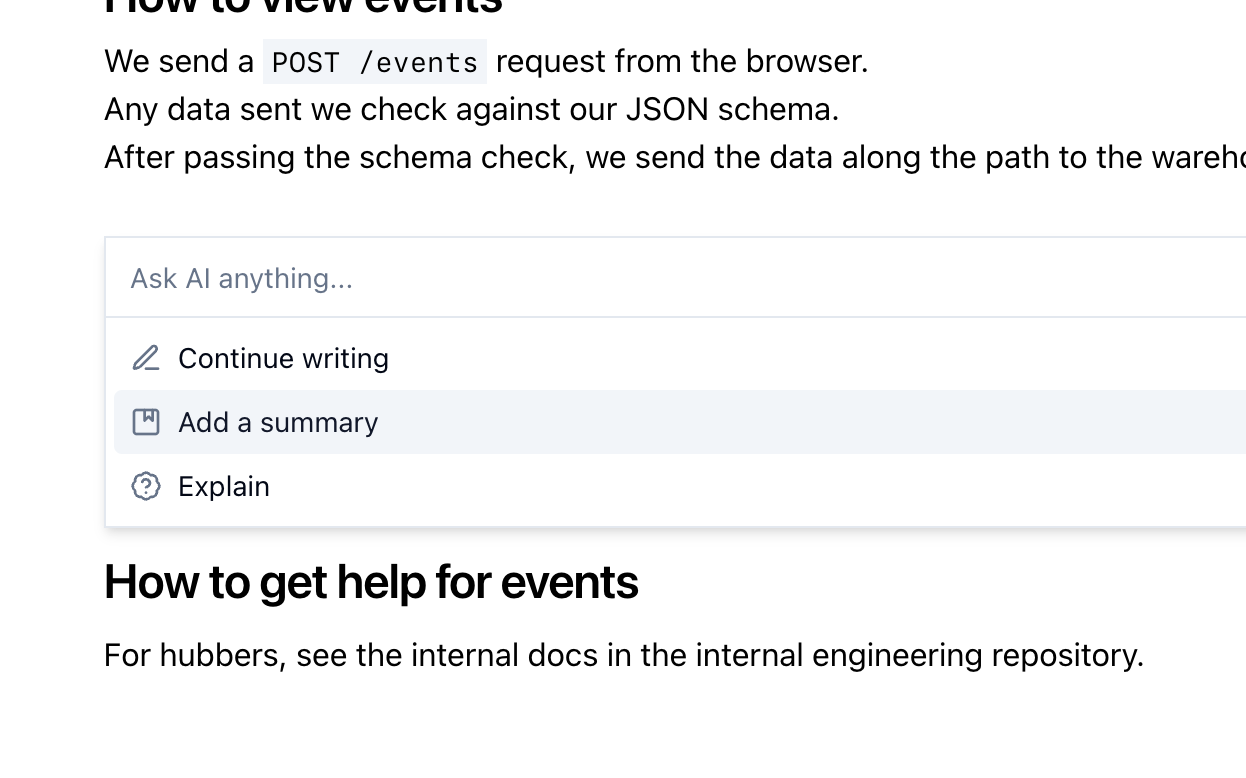Click the words "along the path"
Image resolution: width=1246 pixels, height=778 pixels.
click(x=908, y=158)
